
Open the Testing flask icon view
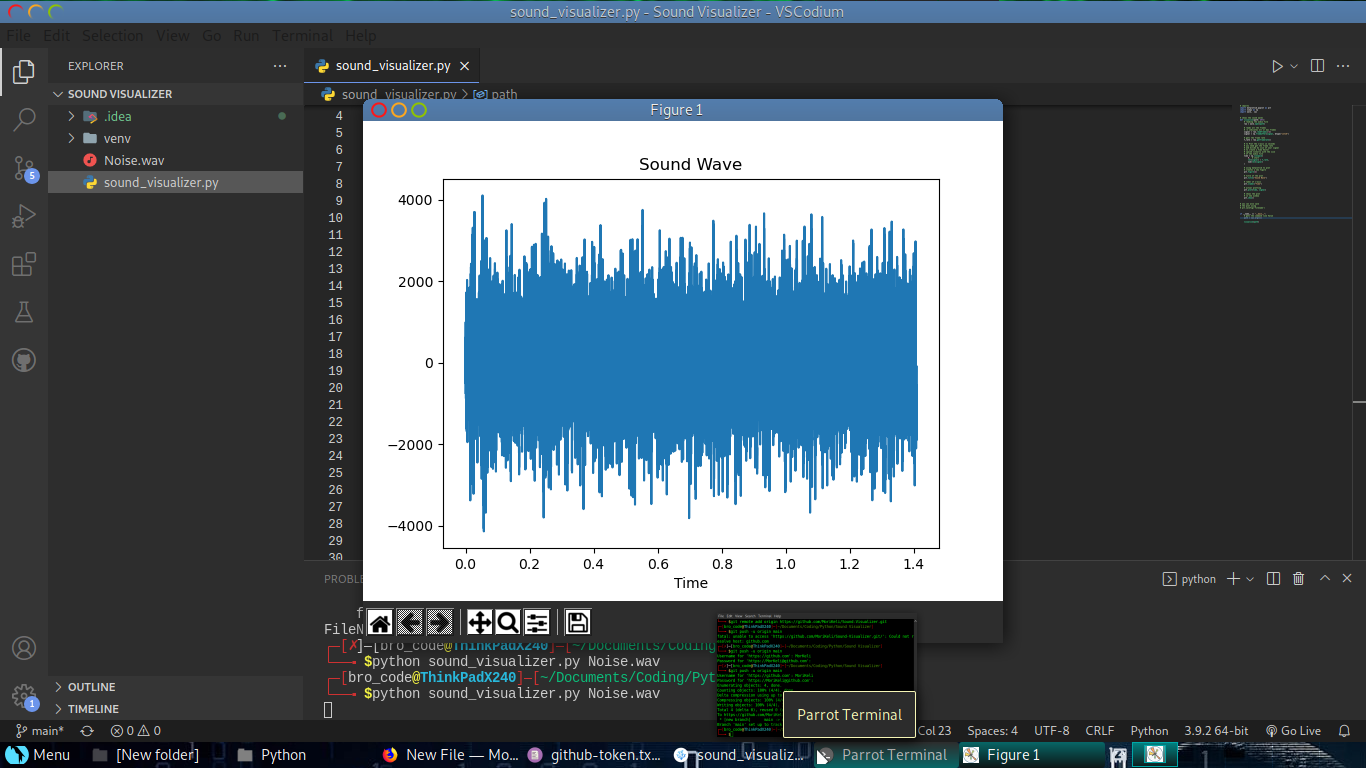pos(24,312)
